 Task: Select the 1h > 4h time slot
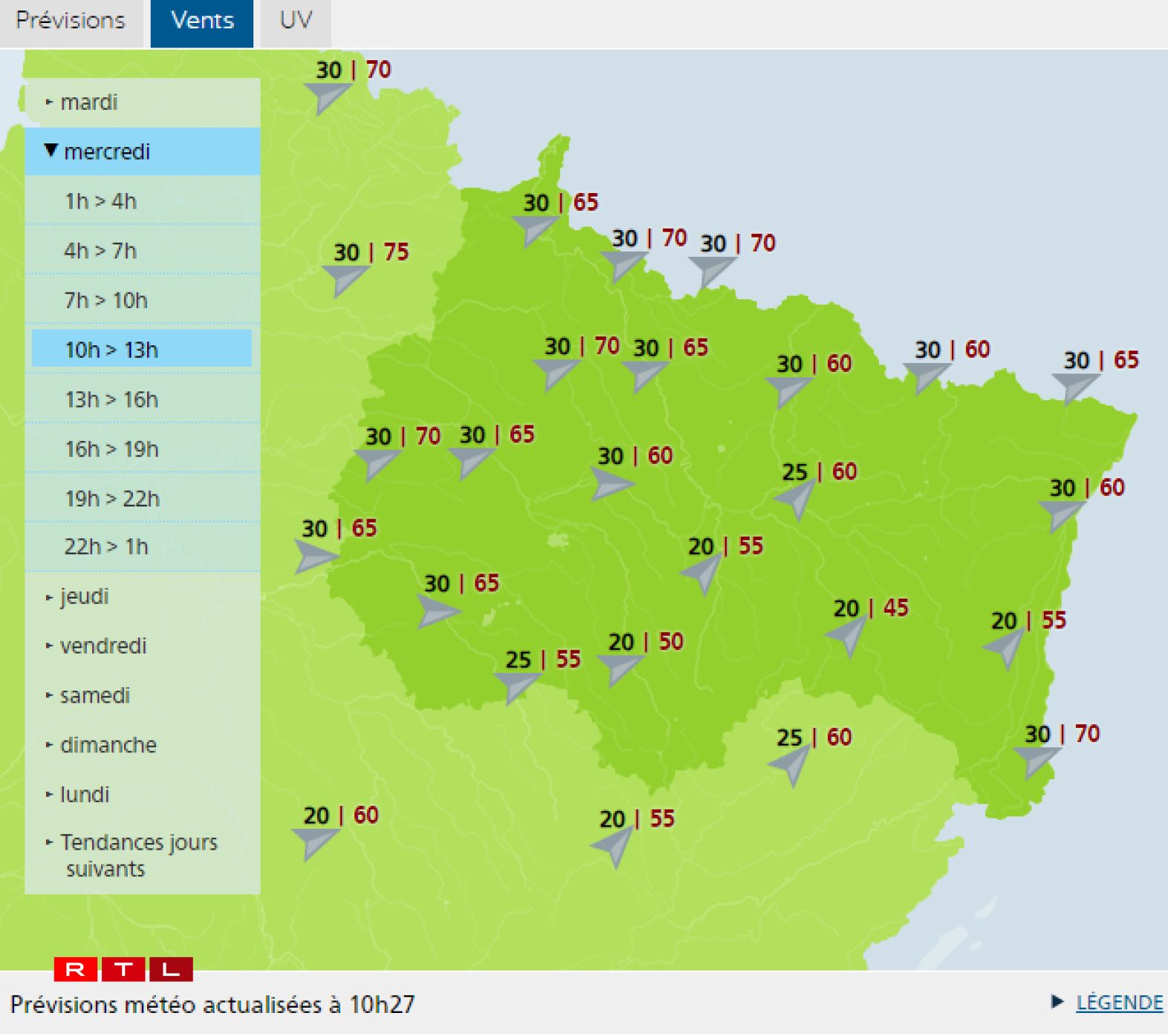click(x=101, y=201)
